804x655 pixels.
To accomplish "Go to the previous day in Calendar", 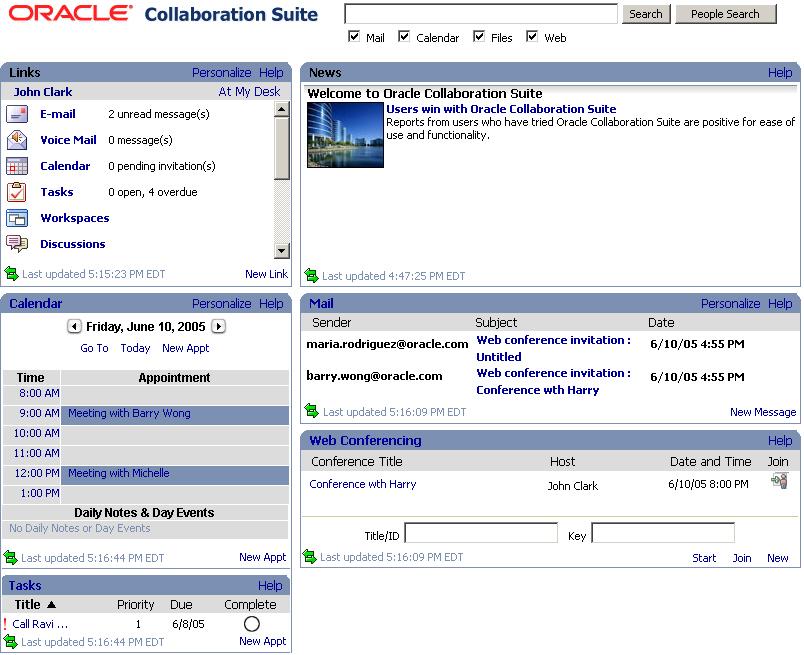I will 74,327.
